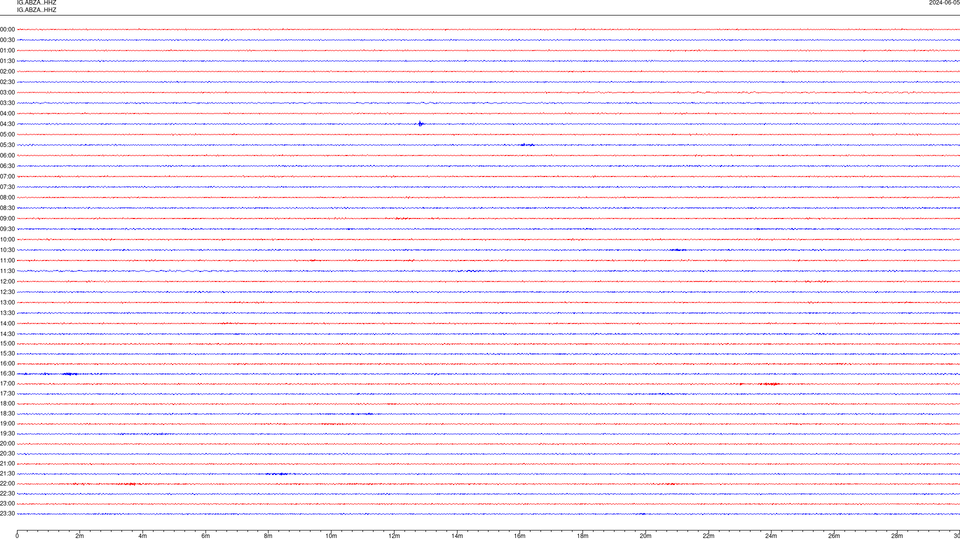Viewport: 960px width, 540px height.
Task: Select the 02:00 trace time label
Action: pos(7,72)
